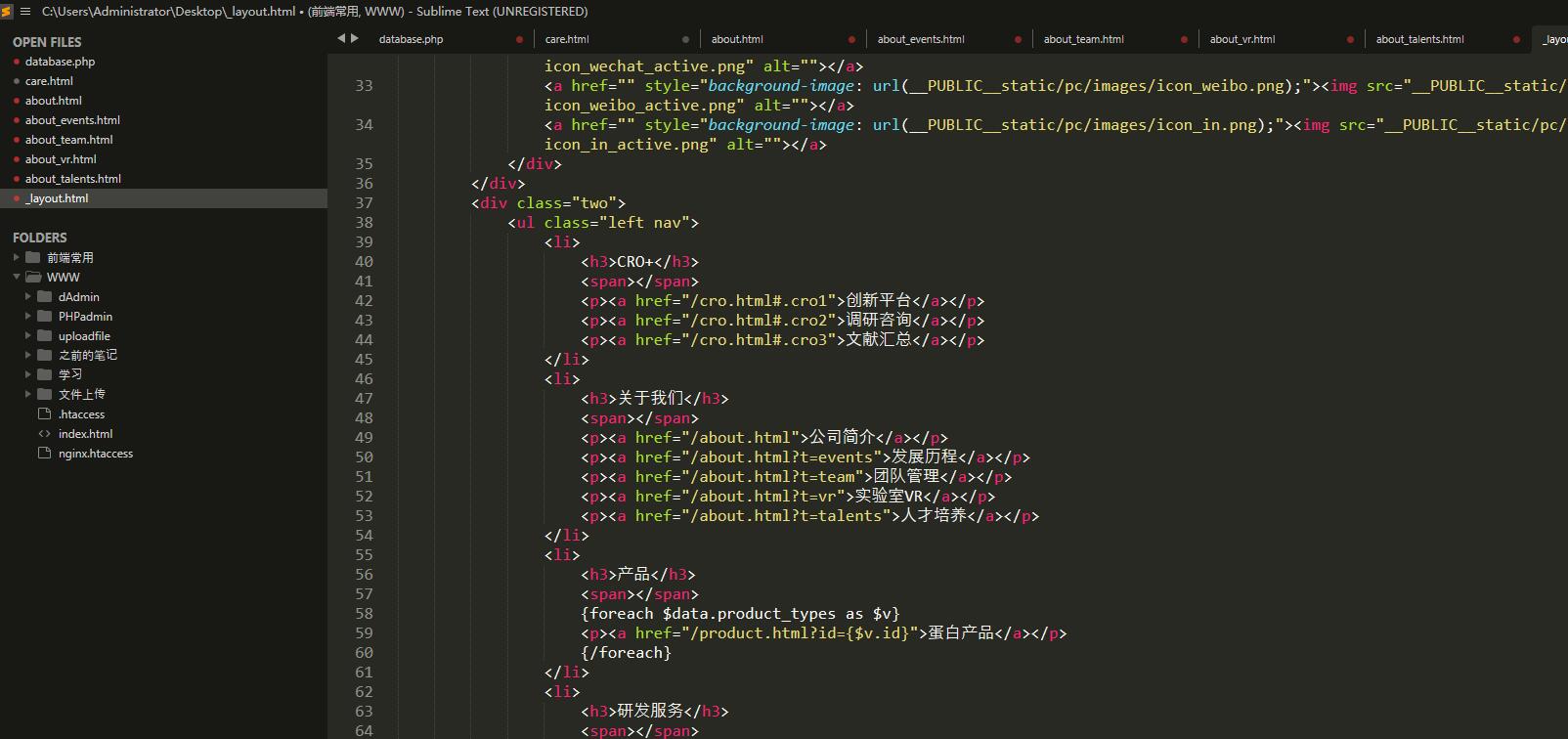The image size is (1568, 739).
Task: Click the code icon beside index.html
Action: (x=44, y=433)
